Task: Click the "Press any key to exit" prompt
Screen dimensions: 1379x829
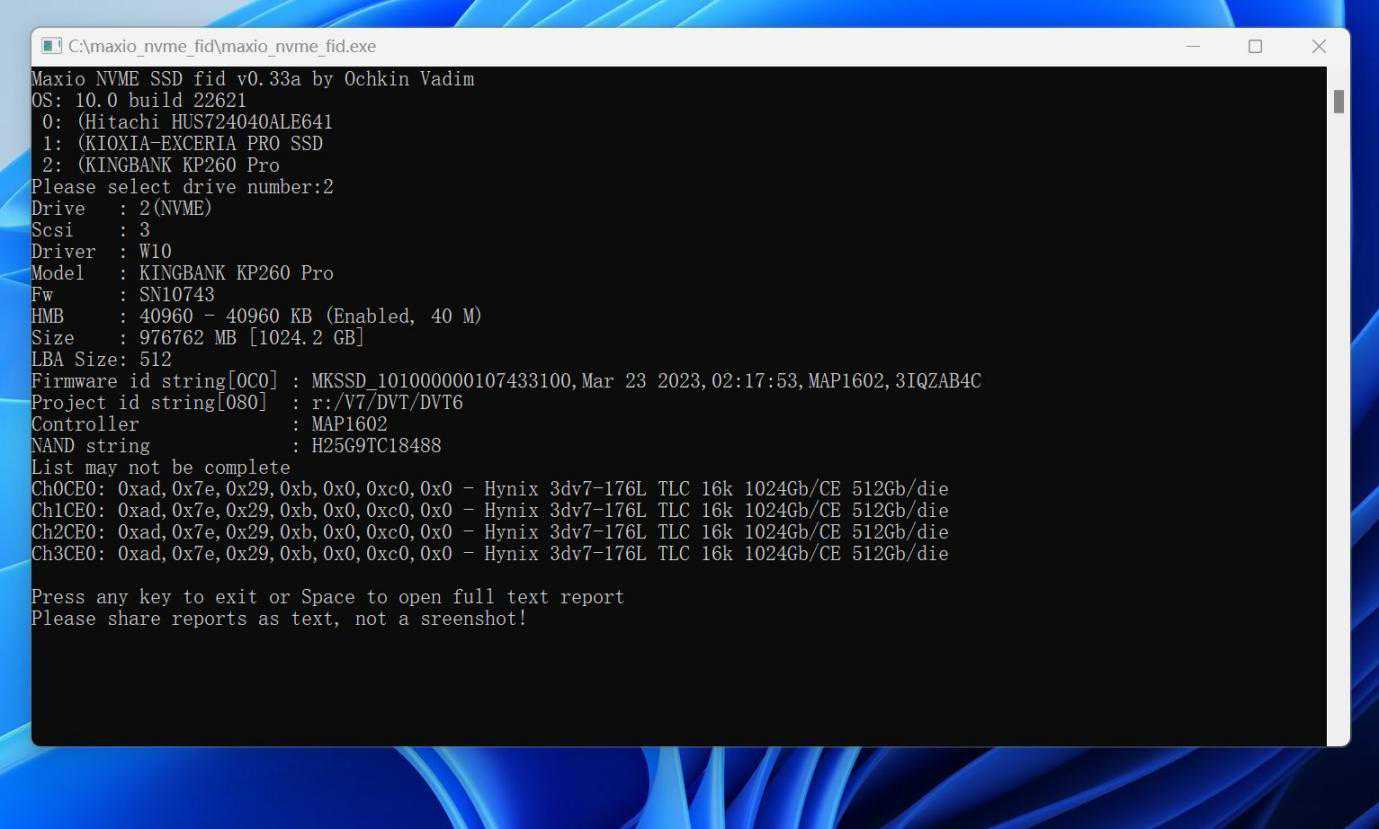Action: (x=327, y=597)
